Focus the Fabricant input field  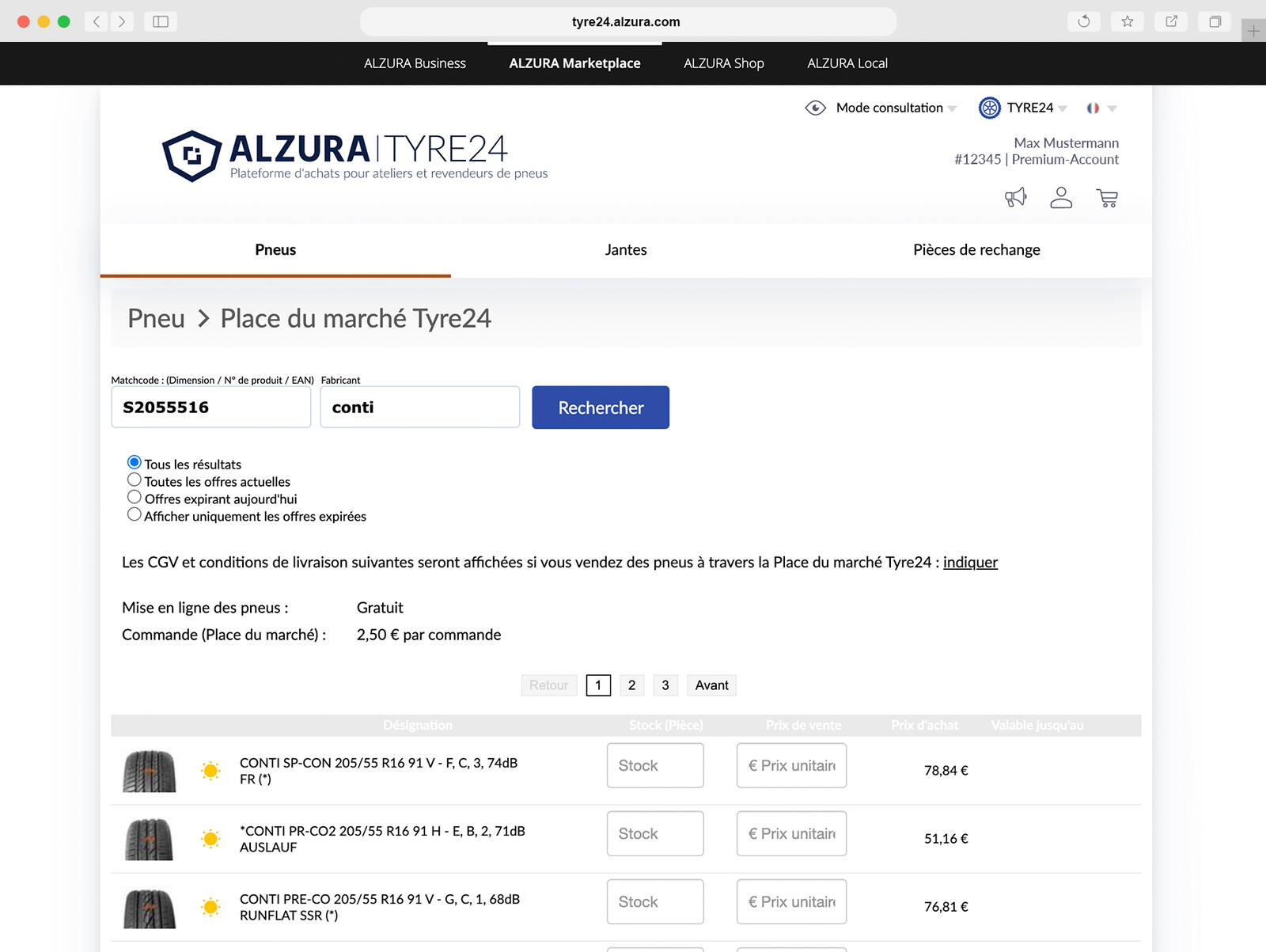click(419, 407)
